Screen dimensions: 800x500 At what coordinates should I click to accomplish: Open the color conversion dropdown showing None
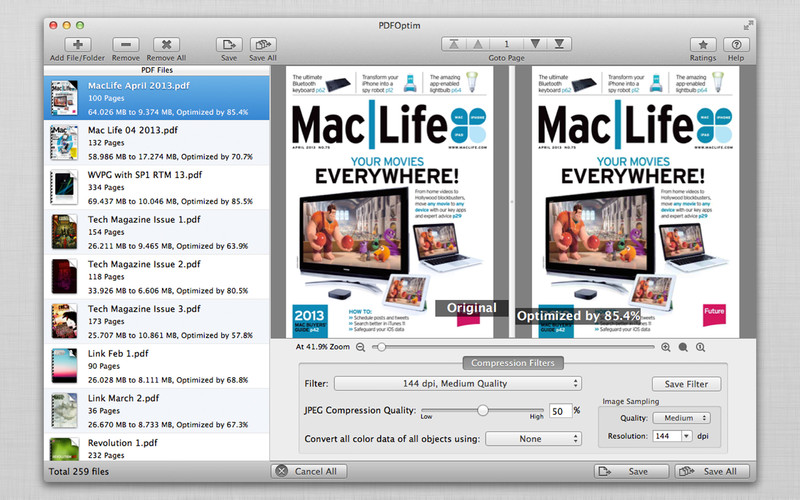point(533,439)
